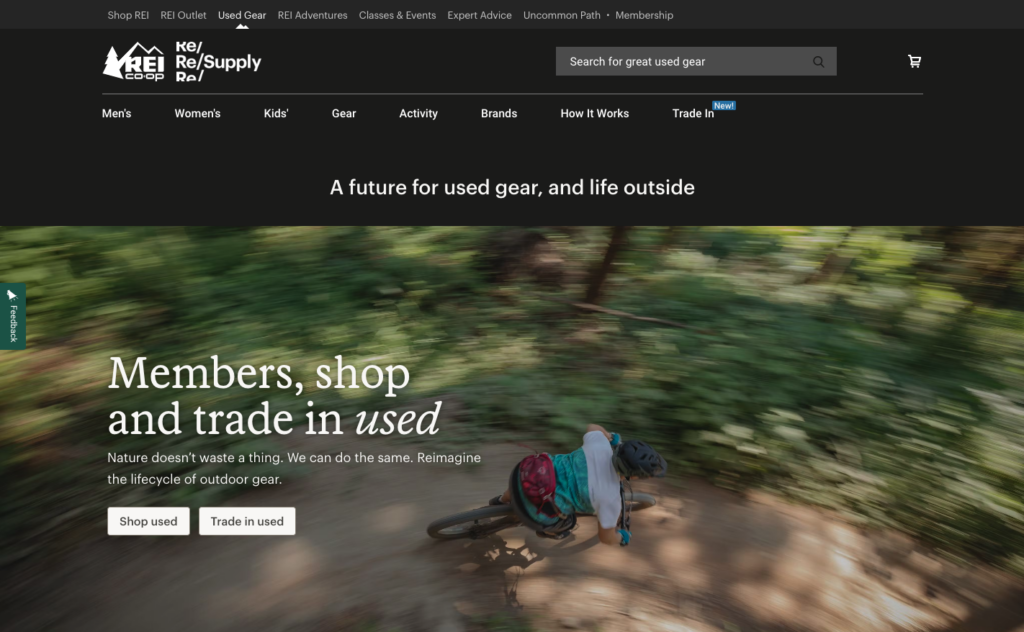The image size is (1024, 632).
Task: Select How It Works in navigation
Action: pos(594,114)
